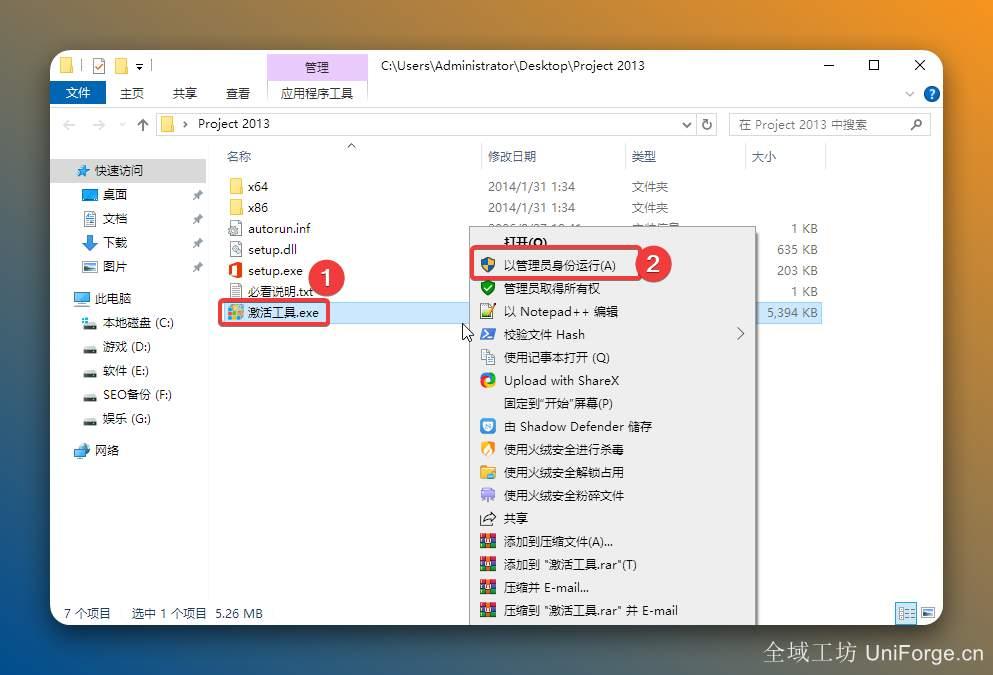This screenshot has width=993, height=675.
Task: Click WinRAR icon beside 压缩并 E-mail...
Action: (x=488, y=587)
